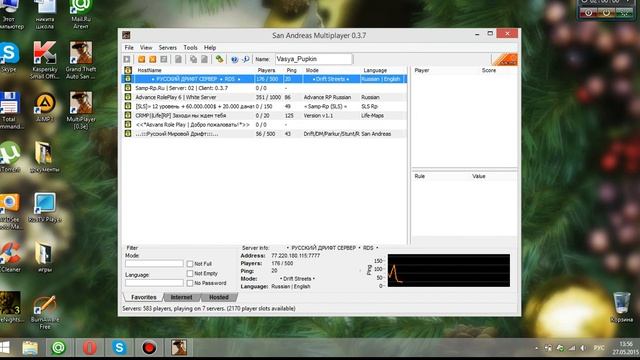Select the Advance RolePlay 6 White Server row
This screenshot has width=640, height=360.
[x=265, y=97]
